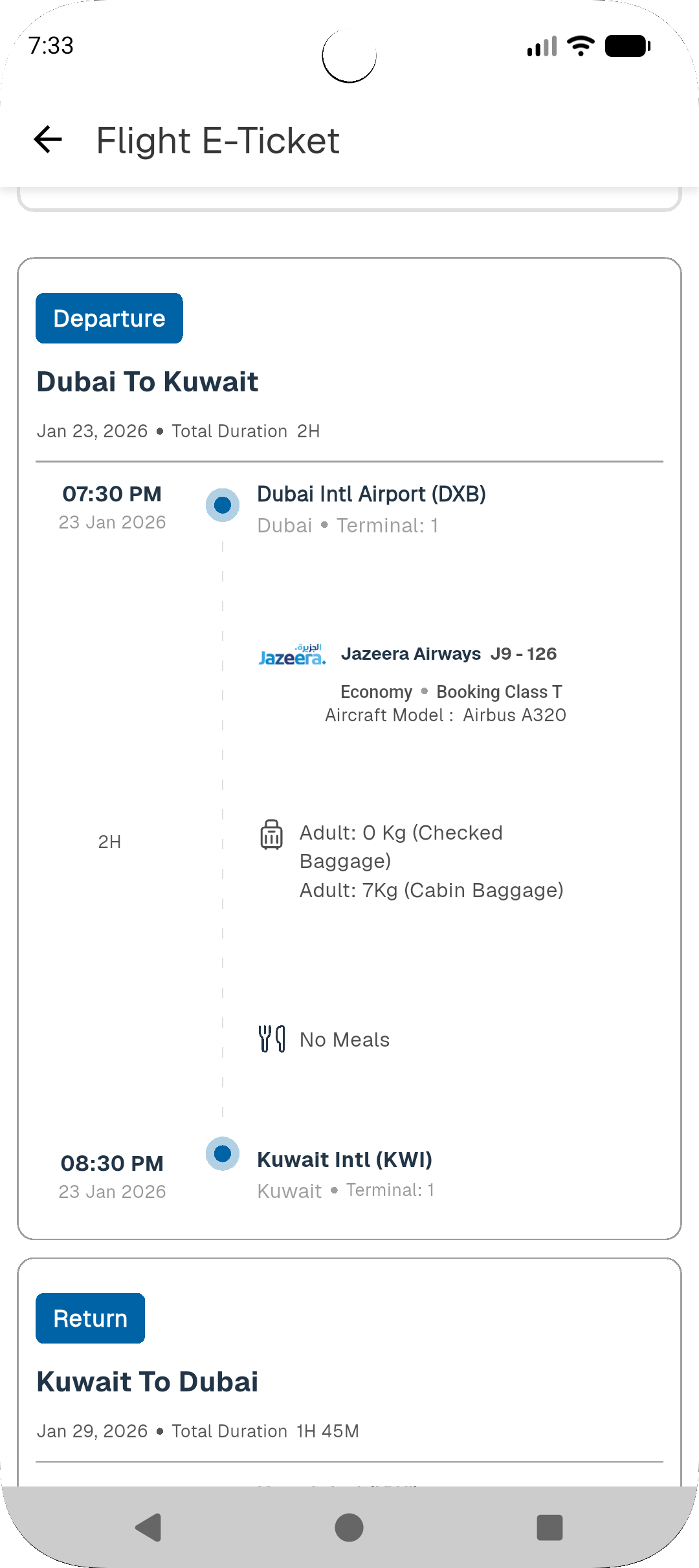Image resolution: width=699 pixels, height=1568 pixels.
Task: Tap Dubai Intl Airport (DXB) text
Action: [x=372, y=494]
